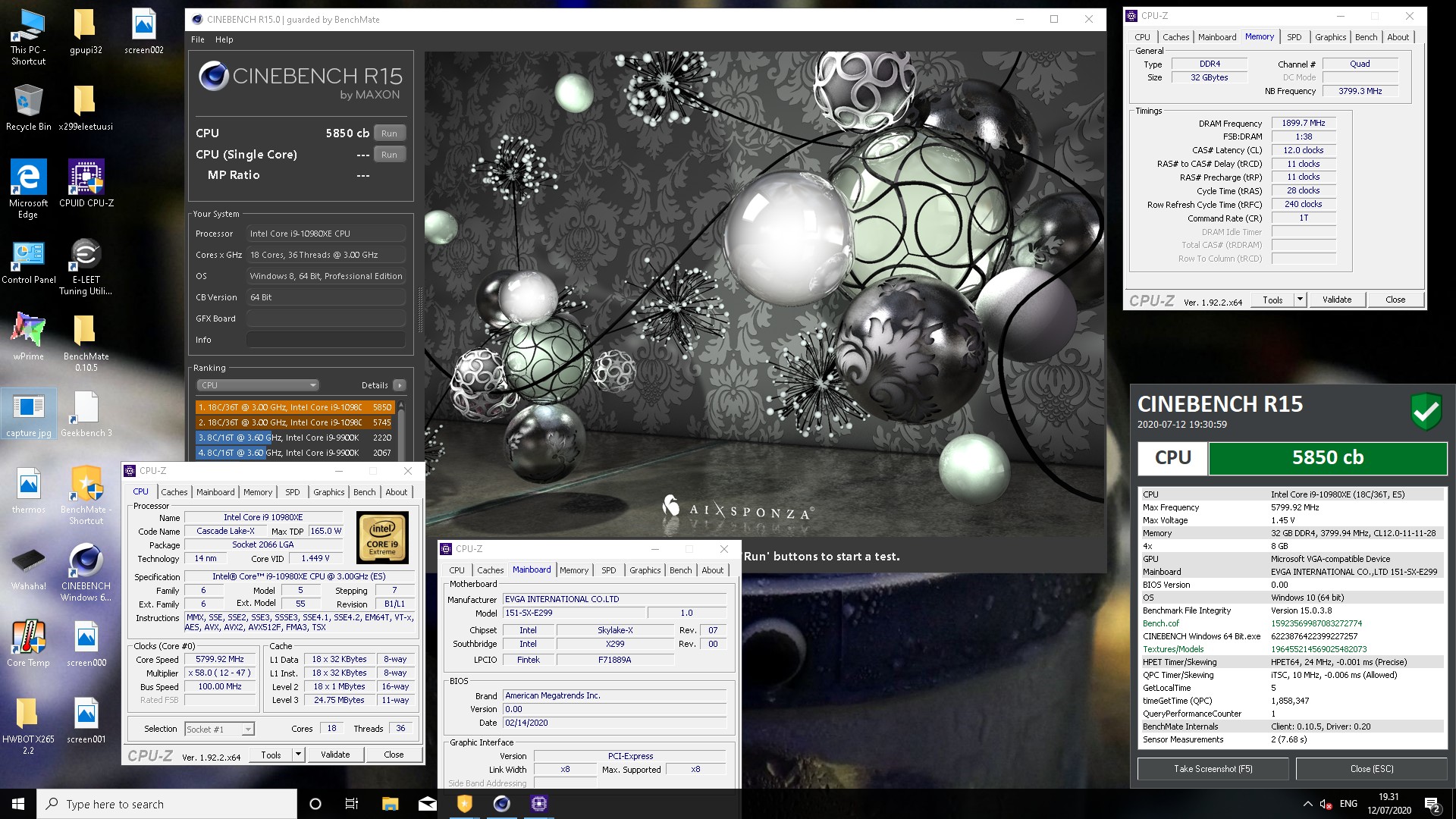Click the Bench.cof integrity link
Viewport: 1456px width, 819px height.
click(1160, 623)
